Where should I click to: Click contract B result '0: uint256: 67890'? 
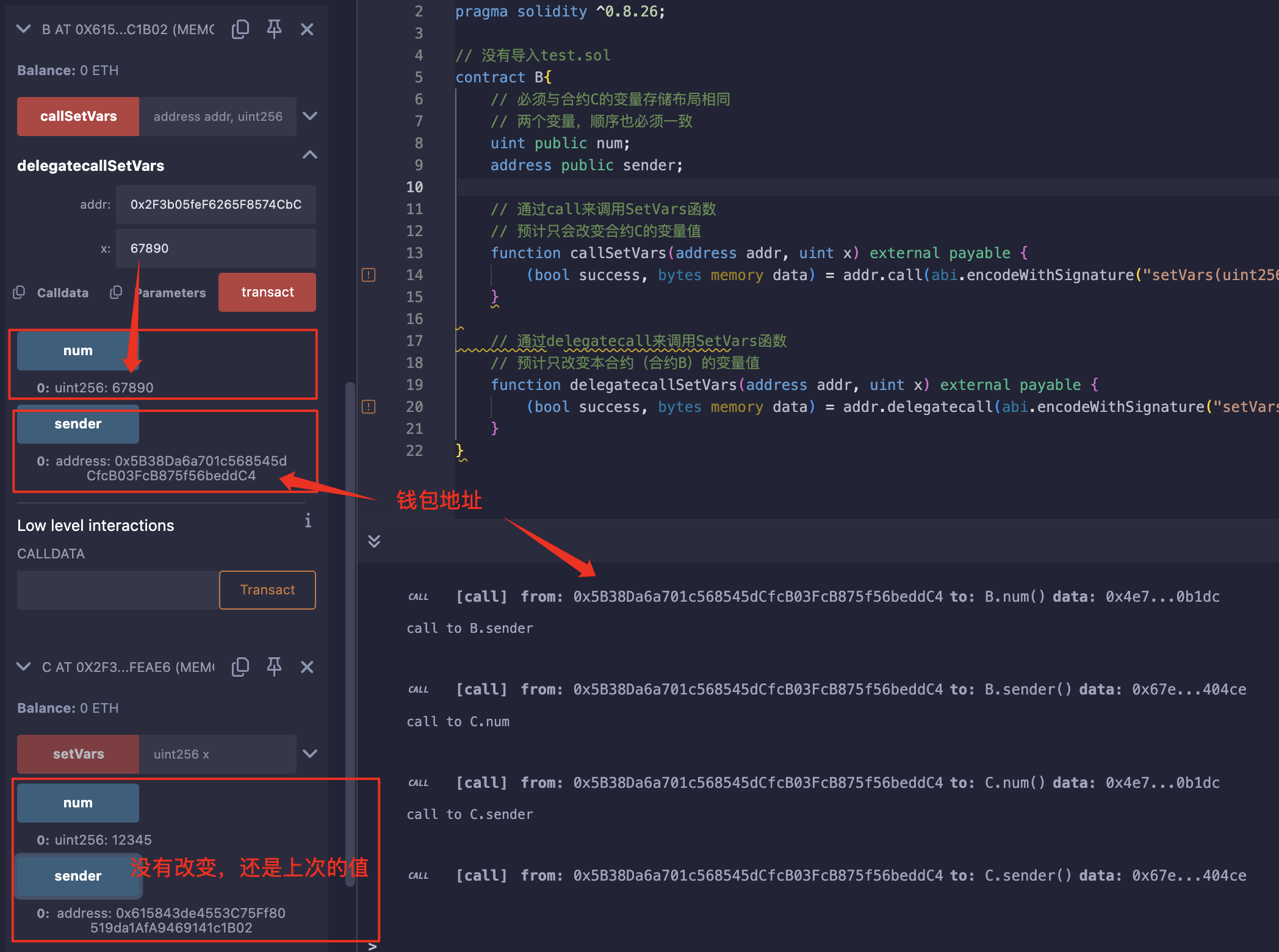[95, 388]
